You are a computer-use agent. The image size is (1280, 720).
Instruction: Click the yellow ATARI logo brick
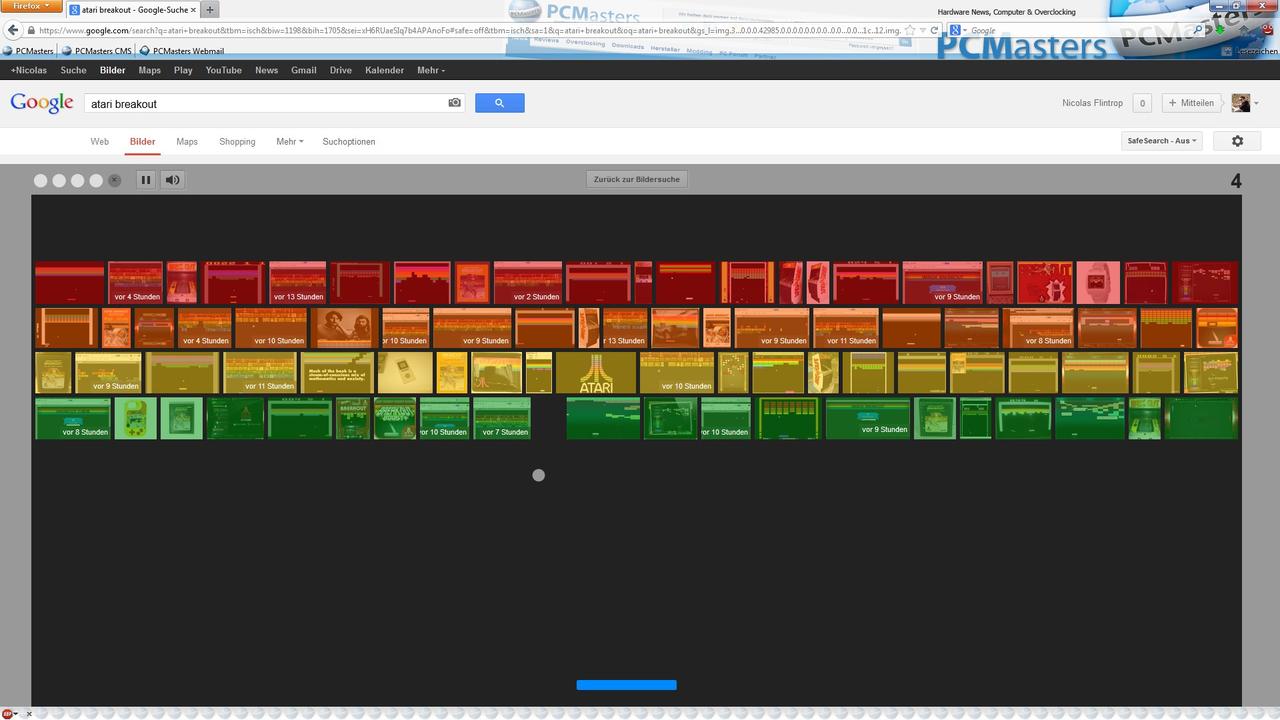click(x=596, y=373)
